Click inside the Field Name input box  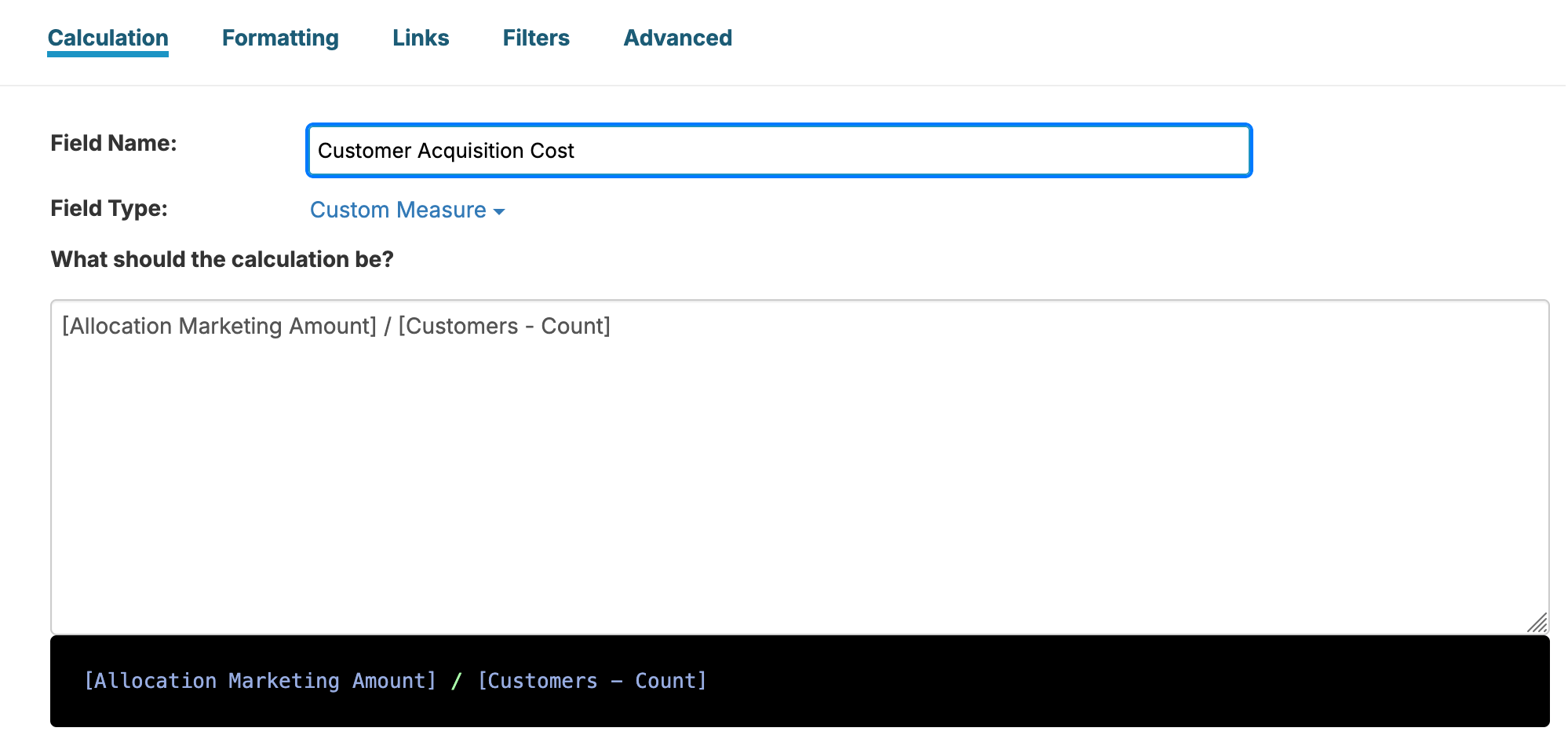[x=779, y=150]
